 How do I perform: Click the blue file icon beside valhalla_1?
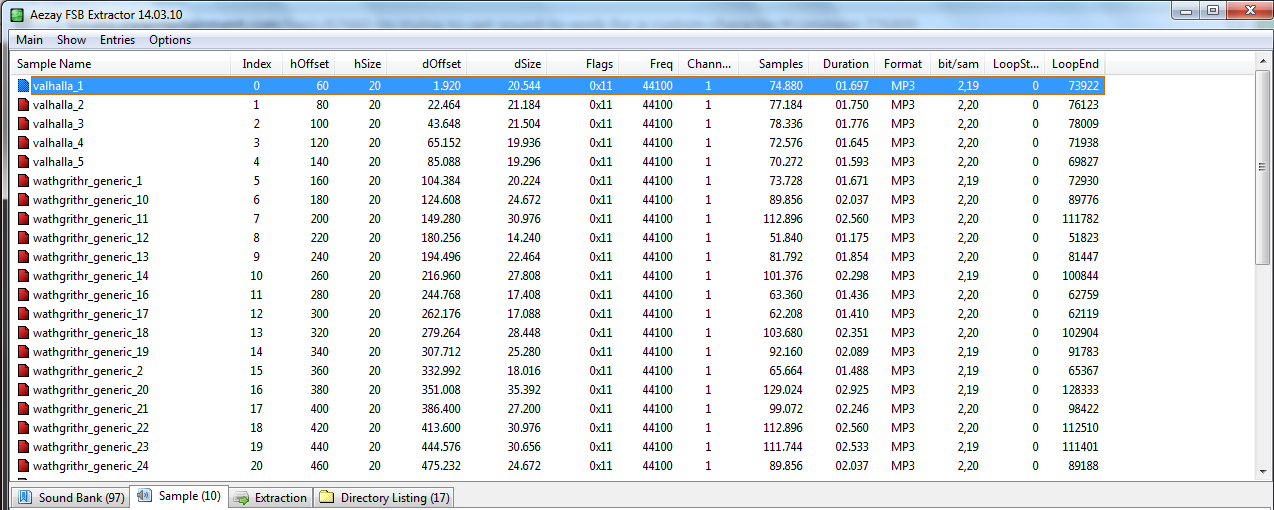click(24, 86)
